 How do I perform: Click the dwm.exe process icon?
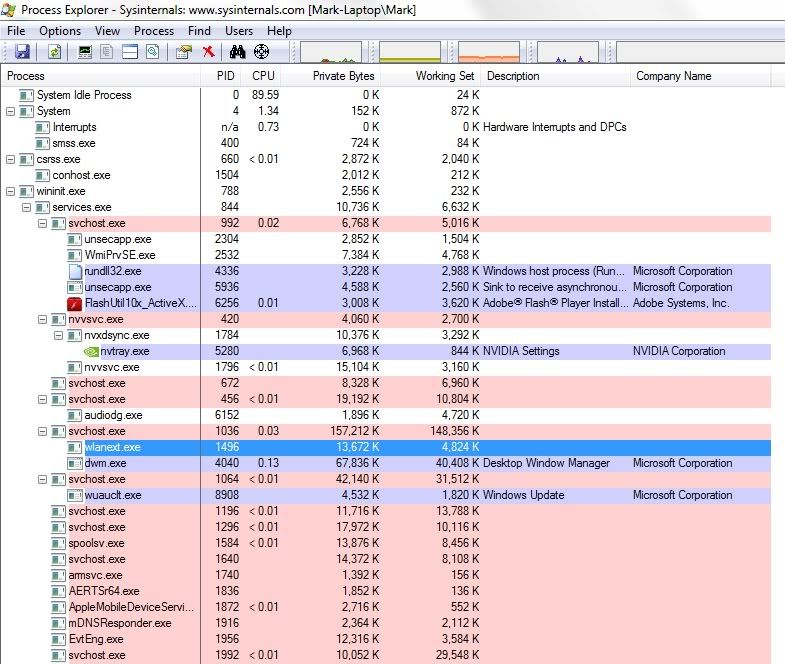75,463
